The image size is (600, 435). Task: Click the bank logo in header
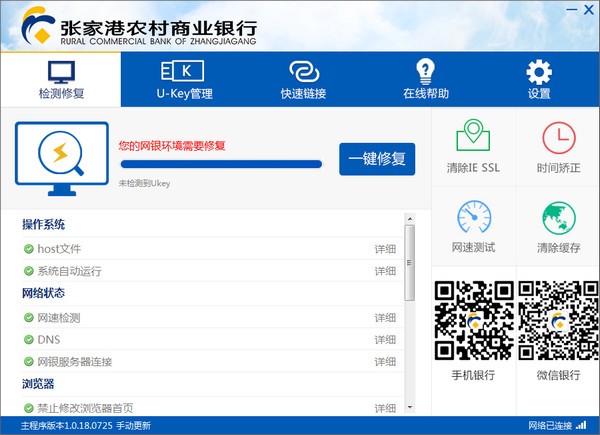[x=38, y=25]
